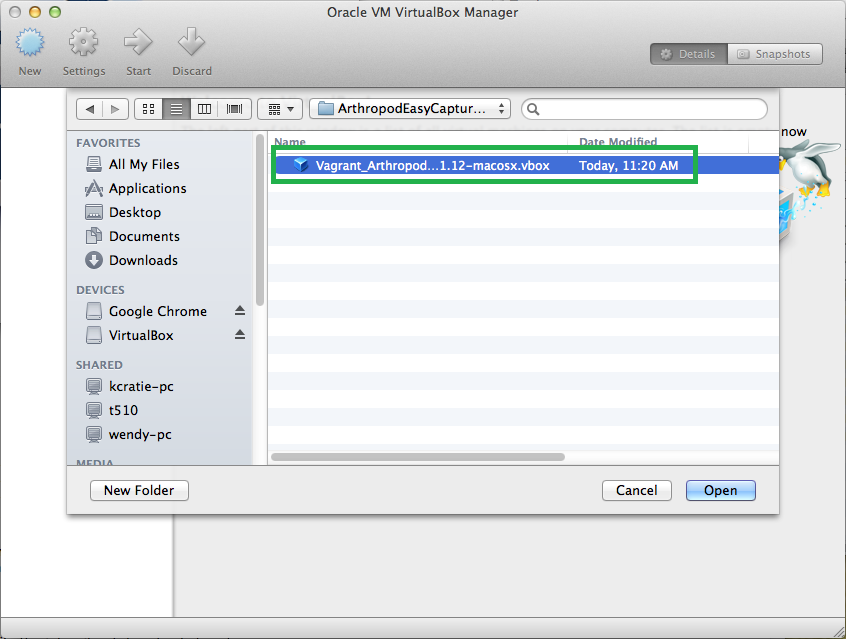Switch to list view
The height and width of the screenshot is (639, 846).
pyautogui.click(x=176, y=109)
